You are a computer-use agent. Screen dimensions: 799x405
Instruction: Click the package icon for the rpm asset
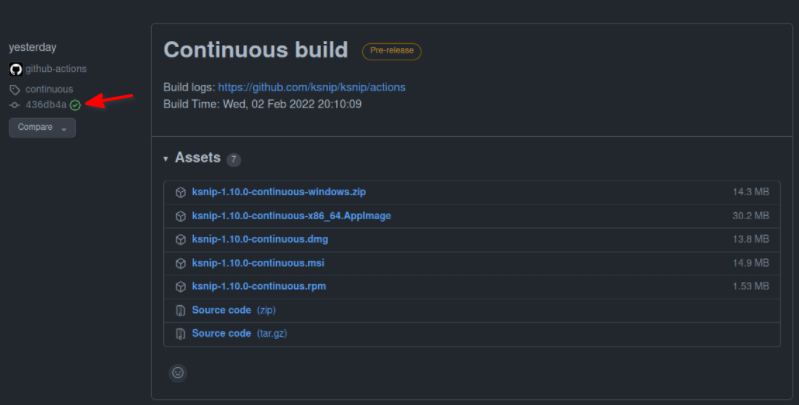pos(180,287)
